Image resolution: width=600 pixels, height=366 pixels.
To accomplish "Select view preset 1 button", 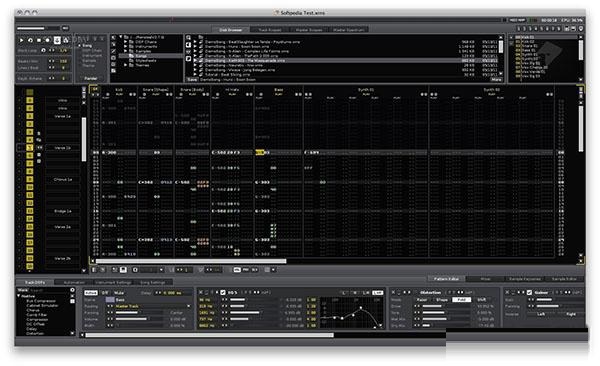I will [x=519, y=29].
